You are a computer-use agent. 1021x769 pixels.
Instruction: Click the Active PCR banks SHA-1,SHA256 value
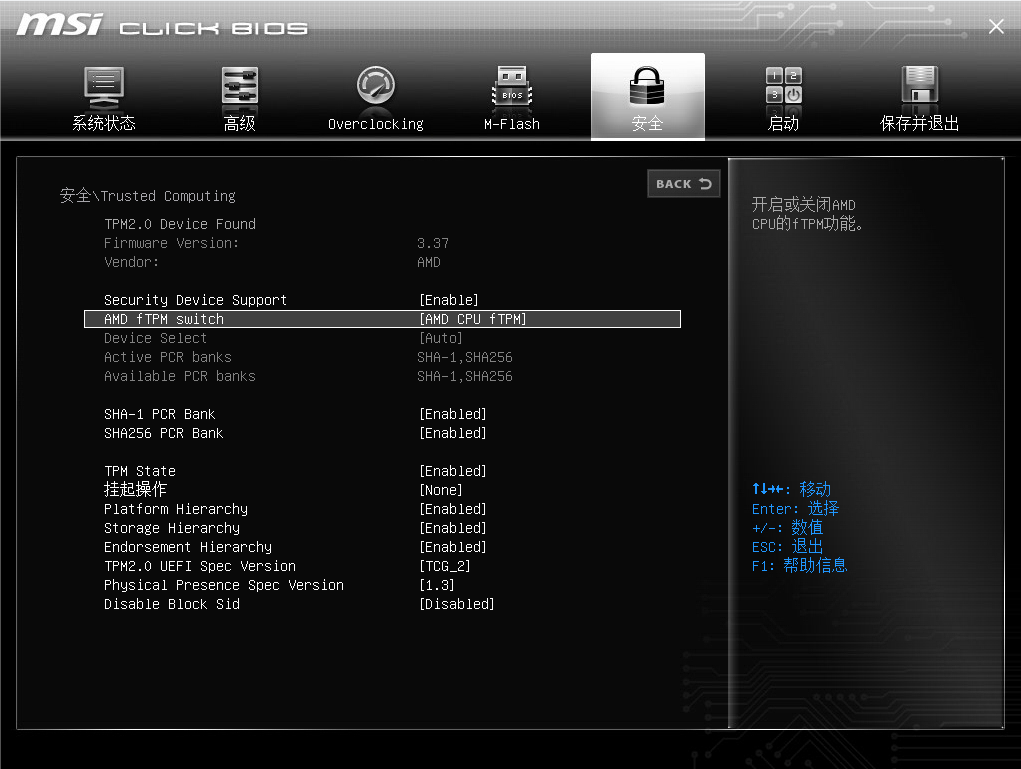coord(465,357)
